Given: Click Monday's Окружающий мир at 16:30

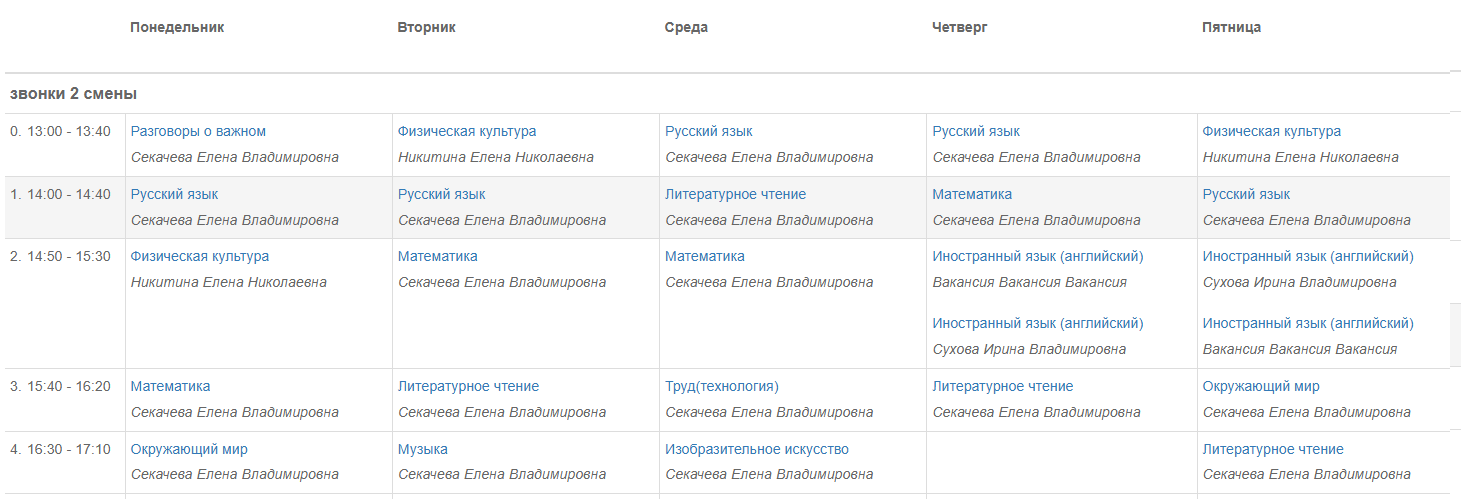Looking at the screenshot, I should click(189, 449).
